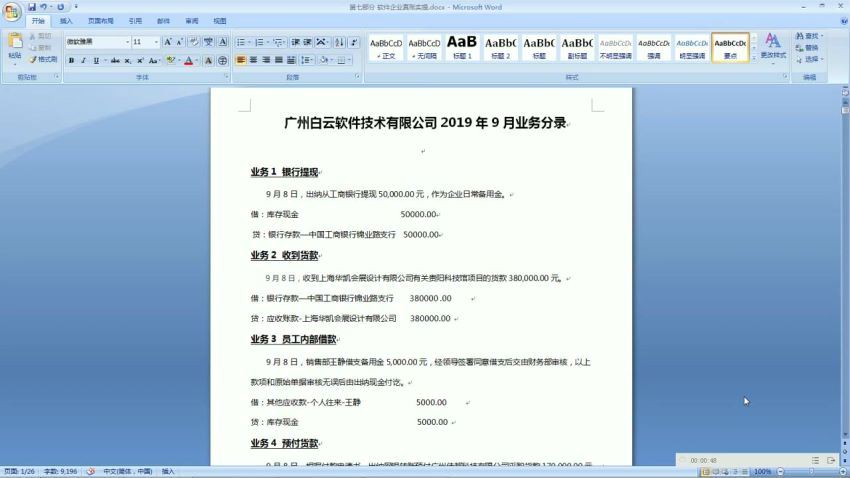The height and width of the screenshot is (478, 850).
Task: Align text left
Action: 241,60
